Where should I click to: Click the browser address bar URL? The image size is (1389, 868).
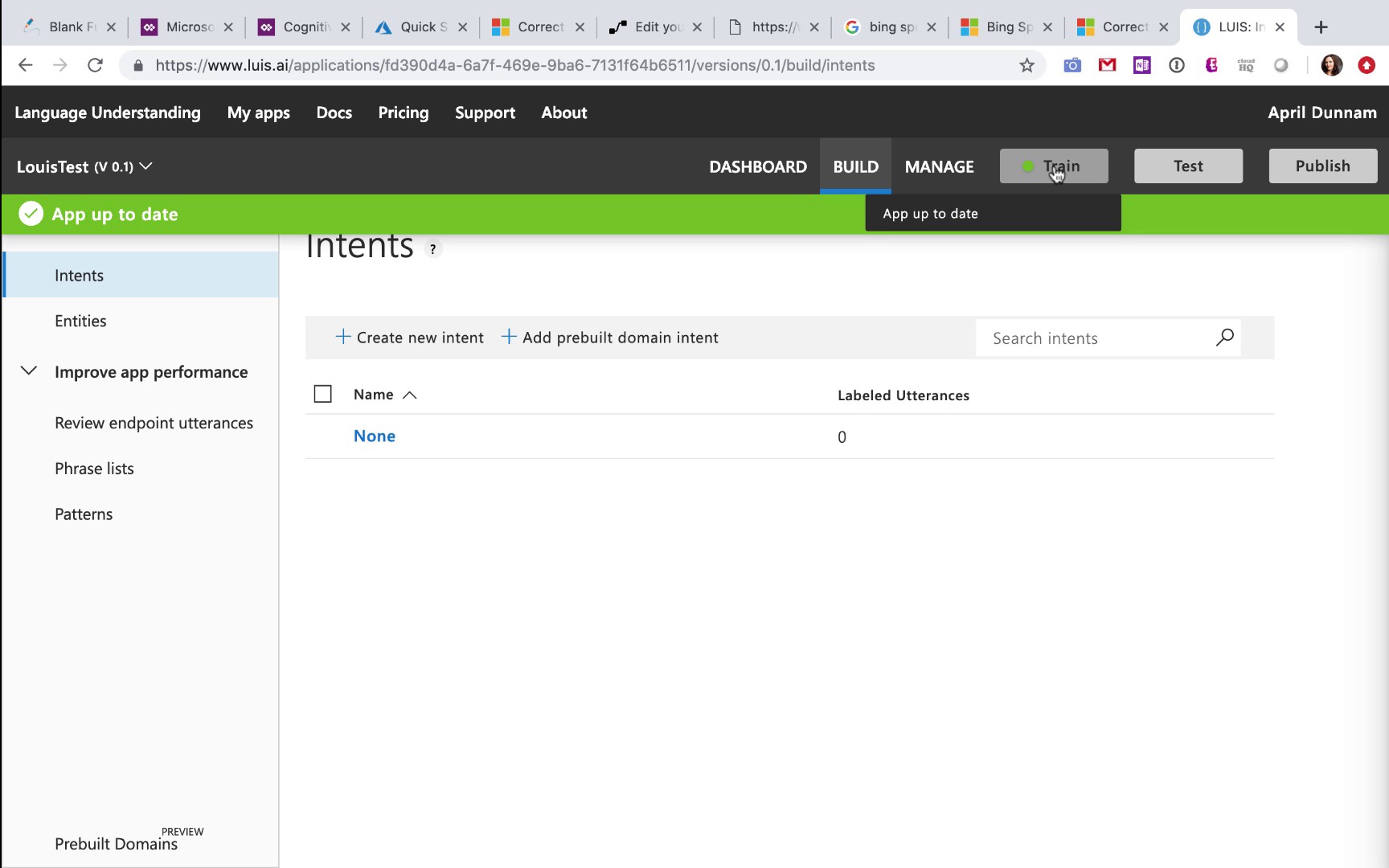[x=515, y=65]
